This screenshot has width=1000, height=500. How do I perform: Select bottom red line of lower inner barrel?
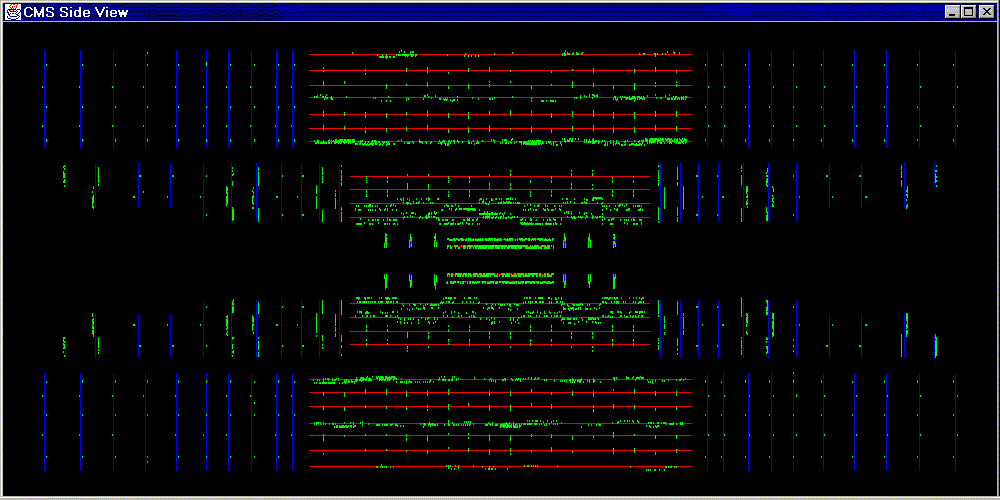tap(500, 344)
